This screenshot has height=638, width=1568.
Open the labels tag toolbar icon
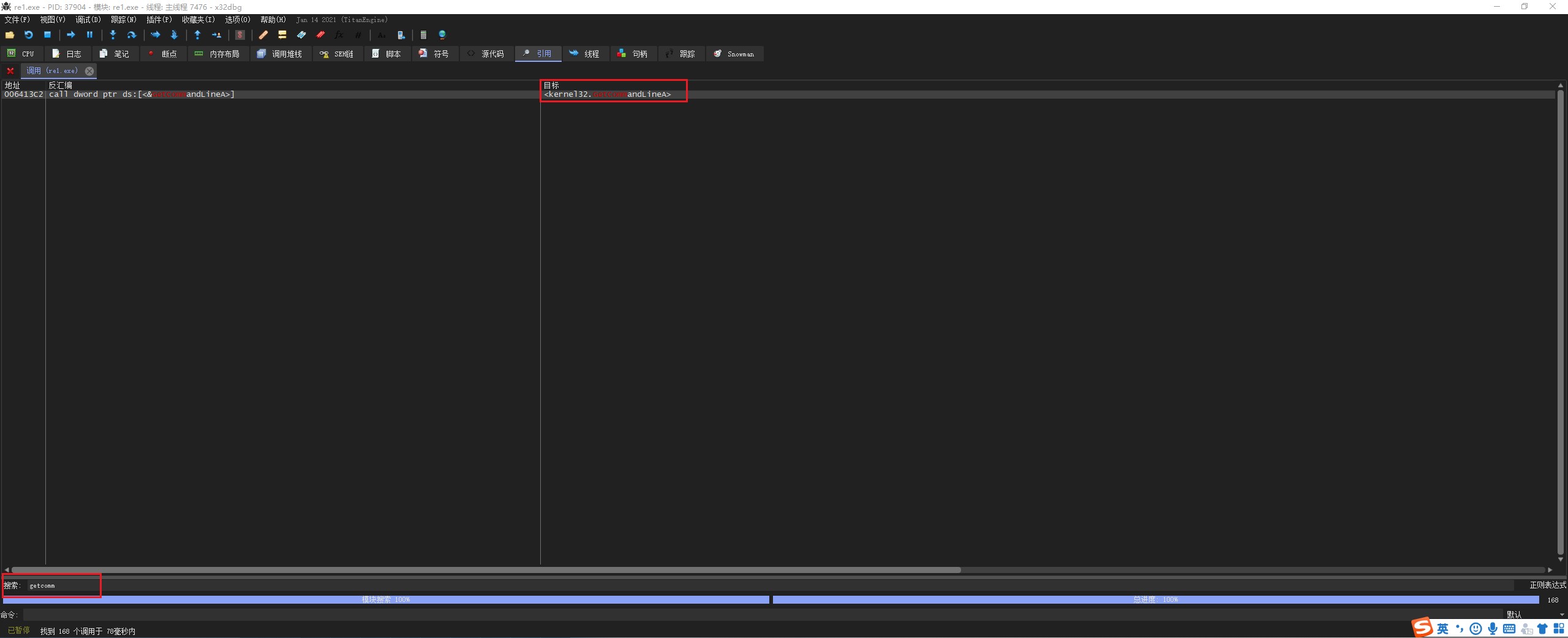(x=301, y=35)
